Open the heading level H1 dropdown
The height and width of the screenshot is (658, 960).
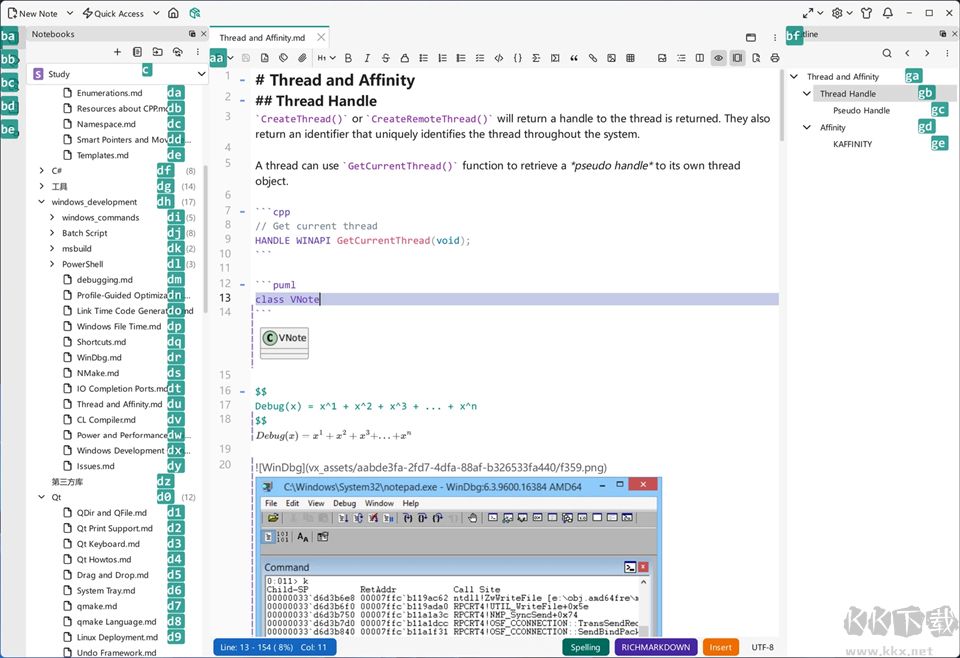point(326,58)
